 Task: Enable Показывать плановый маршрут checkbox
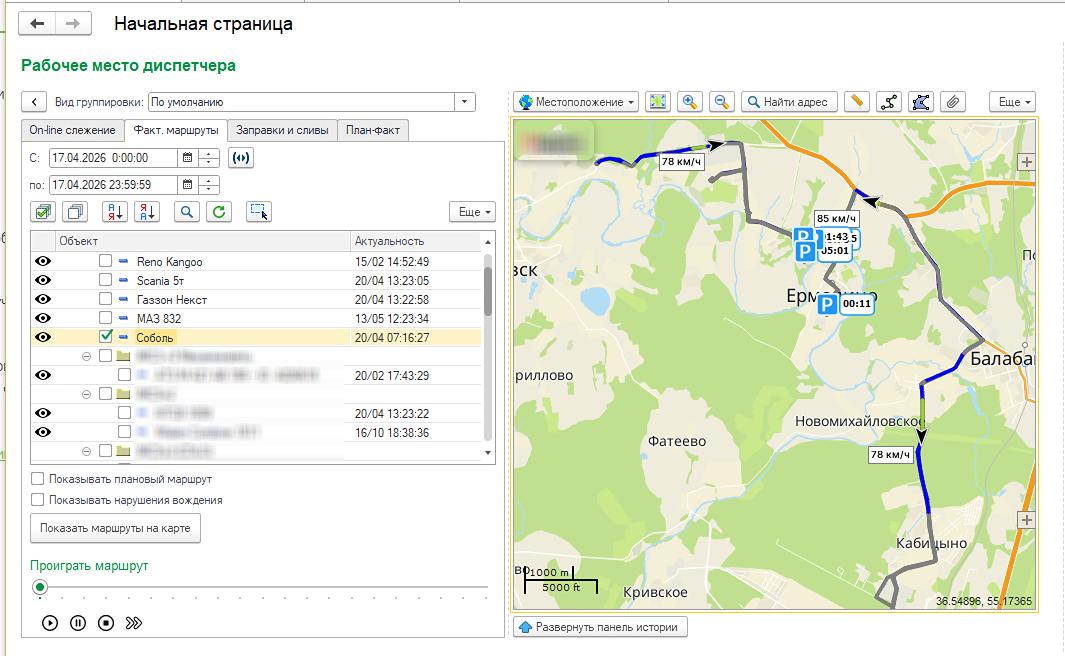(x=38, y=480)
